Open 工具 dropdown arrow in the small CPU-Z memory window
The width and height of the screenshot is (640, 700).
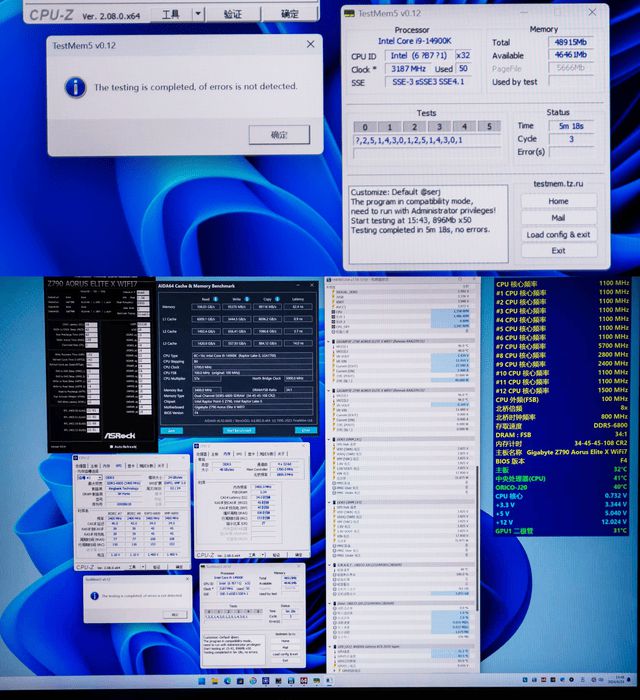pyautogui.click(x=262, y=555)
